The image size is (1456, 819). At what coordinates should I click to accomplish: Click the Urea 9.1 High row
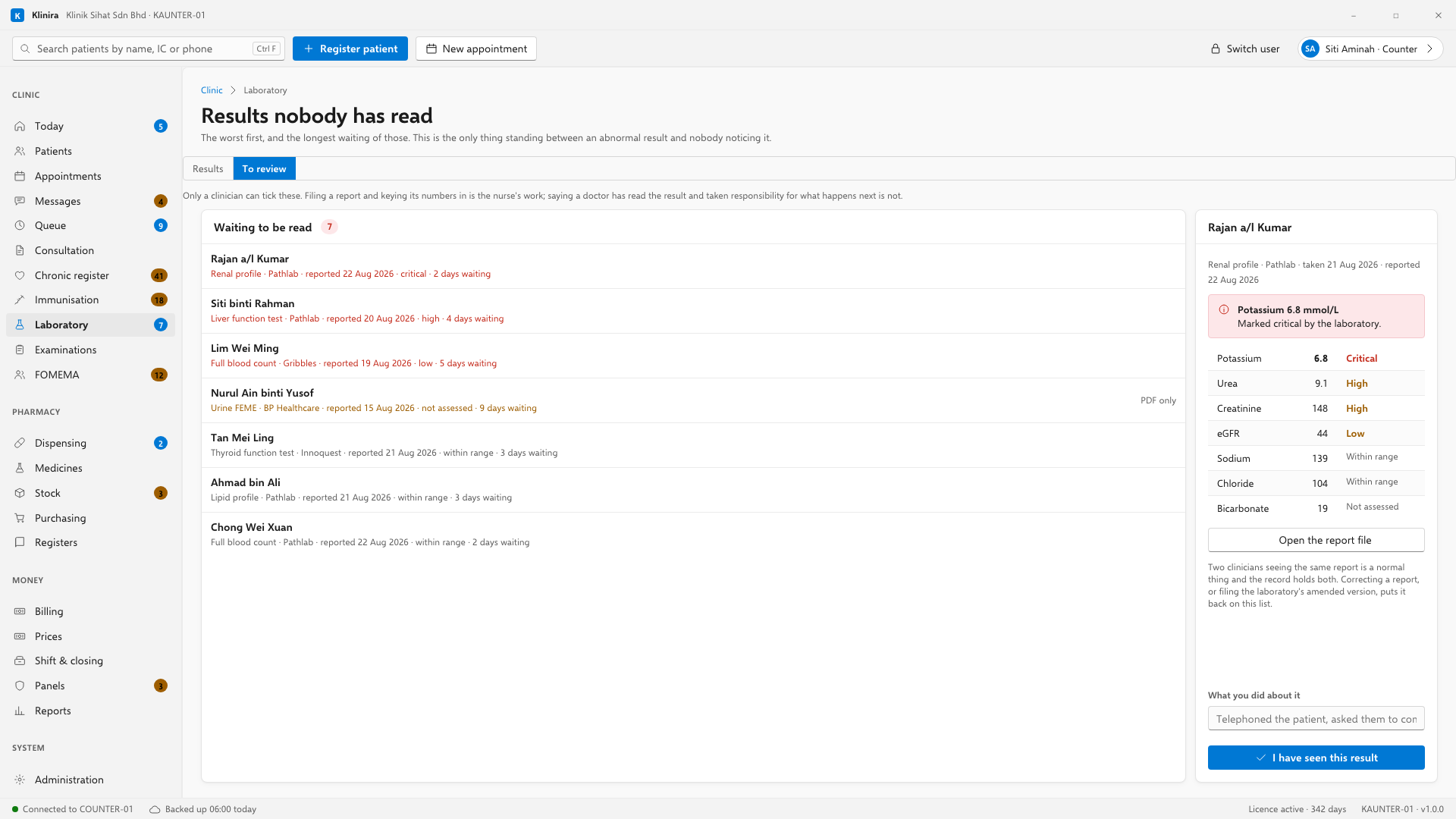(1316, 383)
